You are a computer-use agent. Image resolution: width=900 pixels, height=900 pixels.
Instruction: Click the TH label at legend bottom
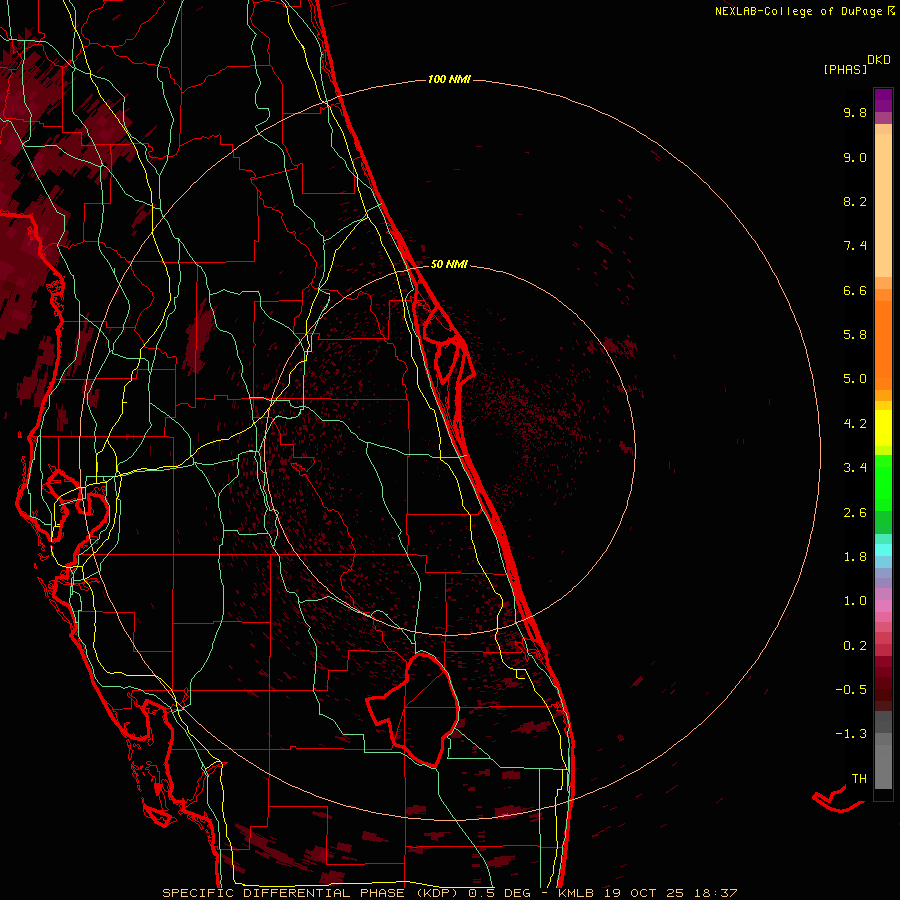click(858, 778)
